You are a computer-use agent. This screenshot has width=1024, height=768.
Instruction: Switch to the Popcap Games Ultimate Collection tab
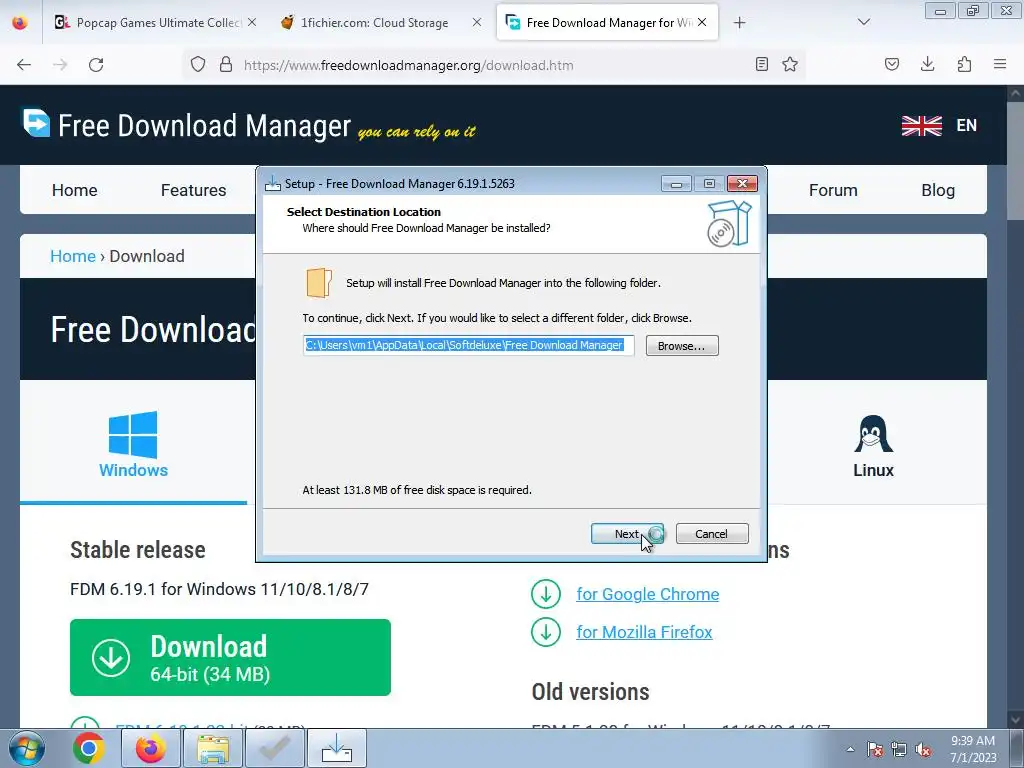pyautogui.click(x=155, y=23)
